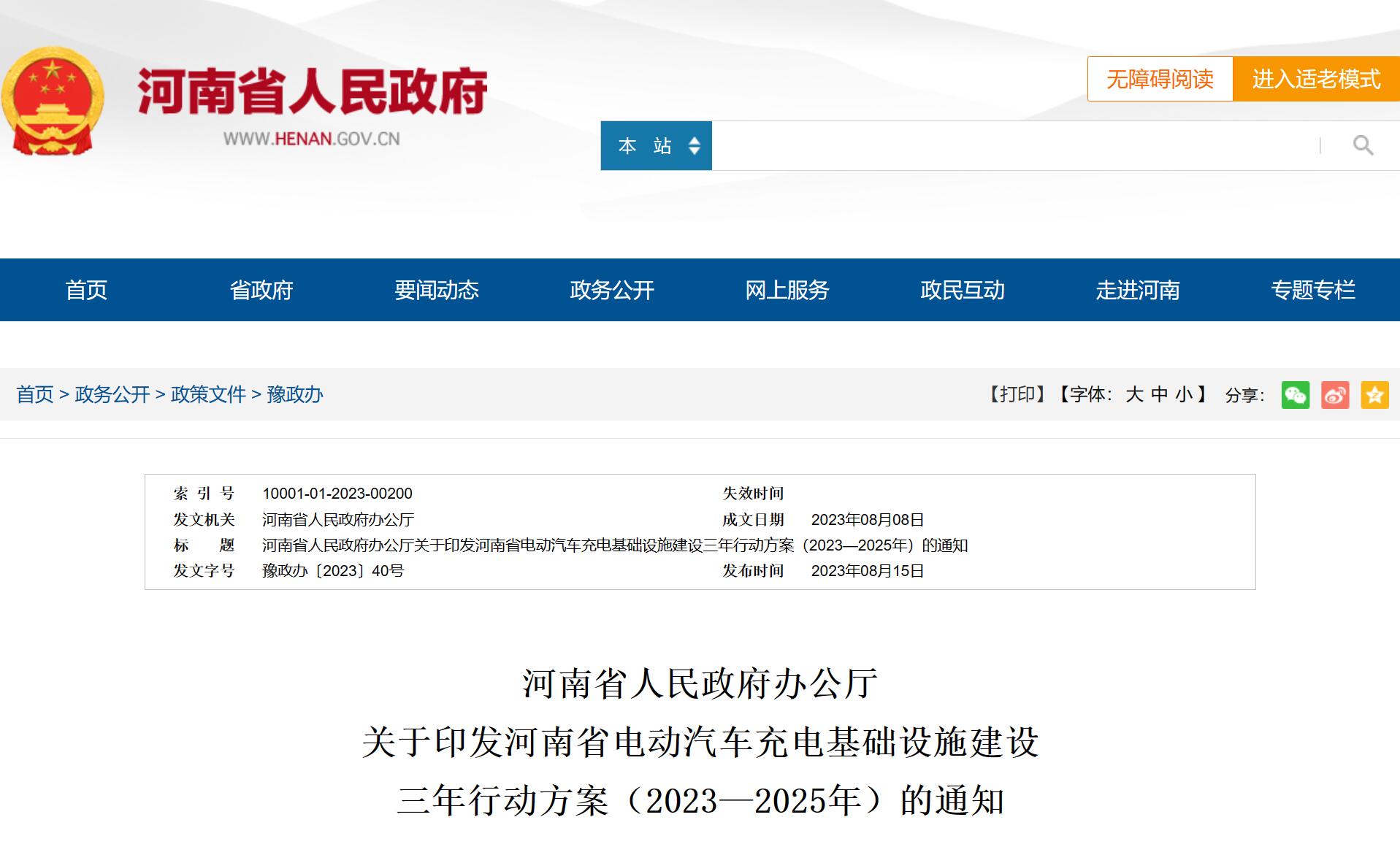Open the 政民互动 navigation item
The image size is (1400, 855).
(963, 290)
